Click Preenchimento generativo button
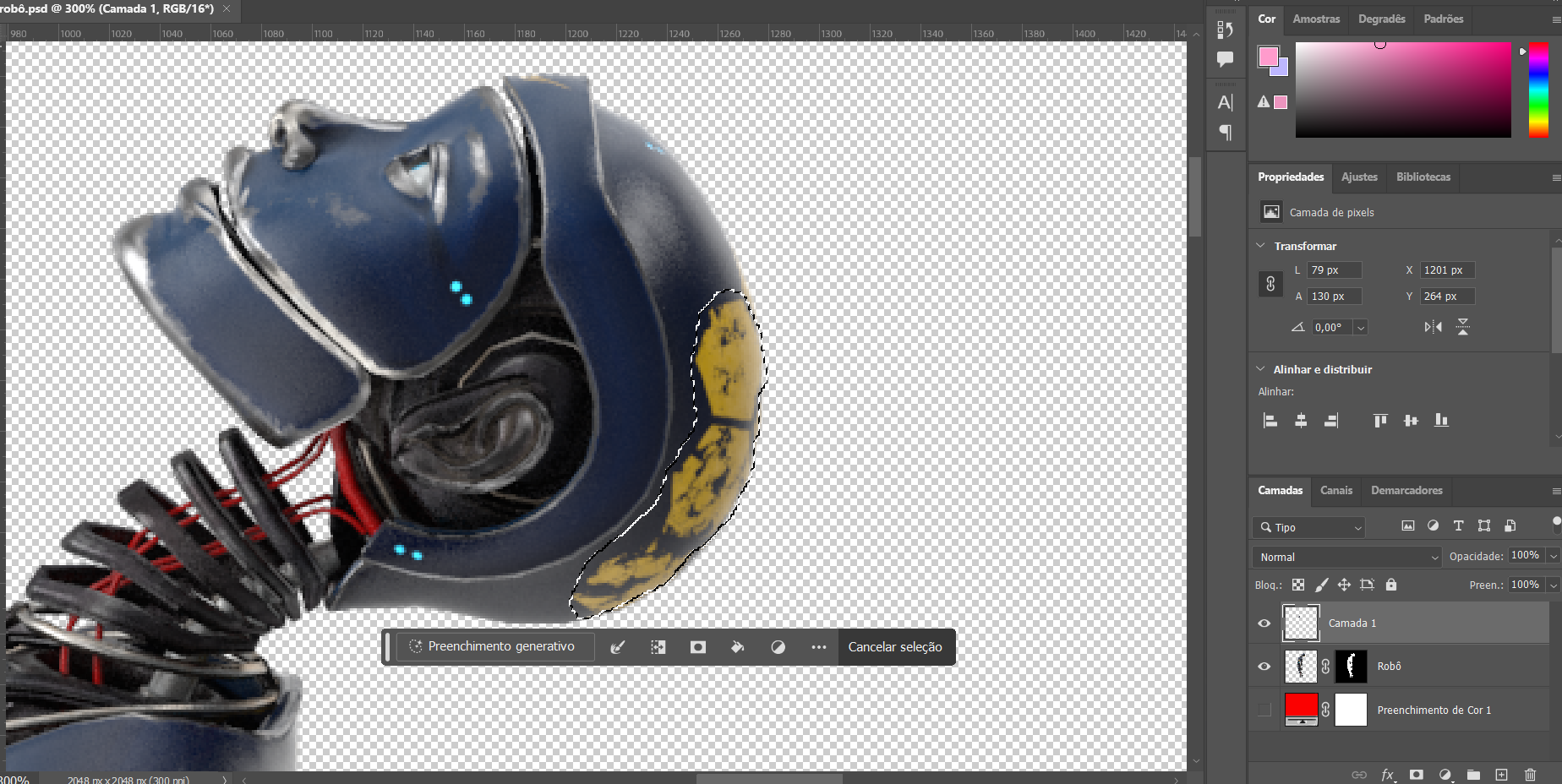 tap(494, 646)
